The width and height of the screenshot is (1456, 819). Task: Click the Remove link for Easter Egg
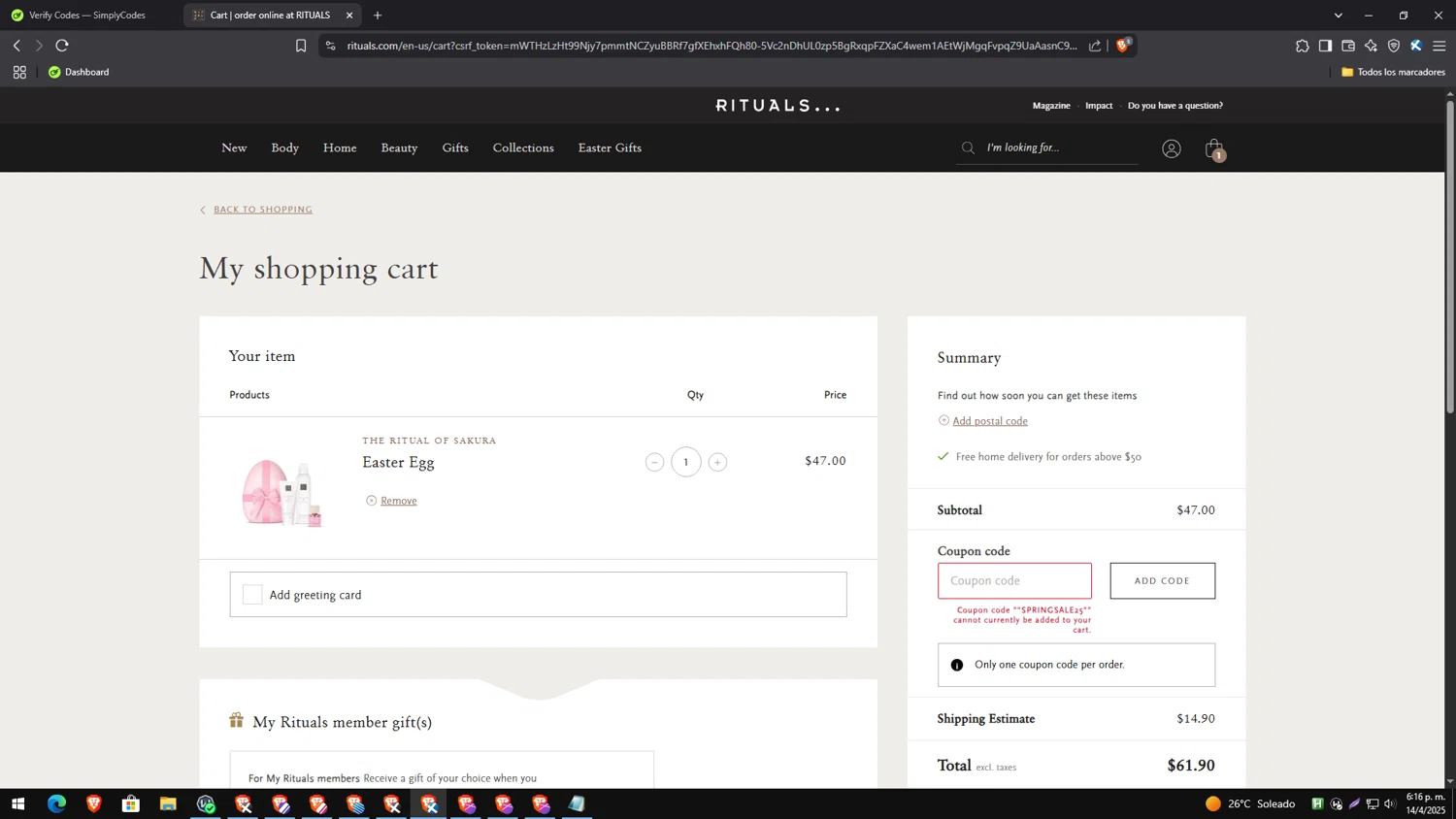coord(398,501)
